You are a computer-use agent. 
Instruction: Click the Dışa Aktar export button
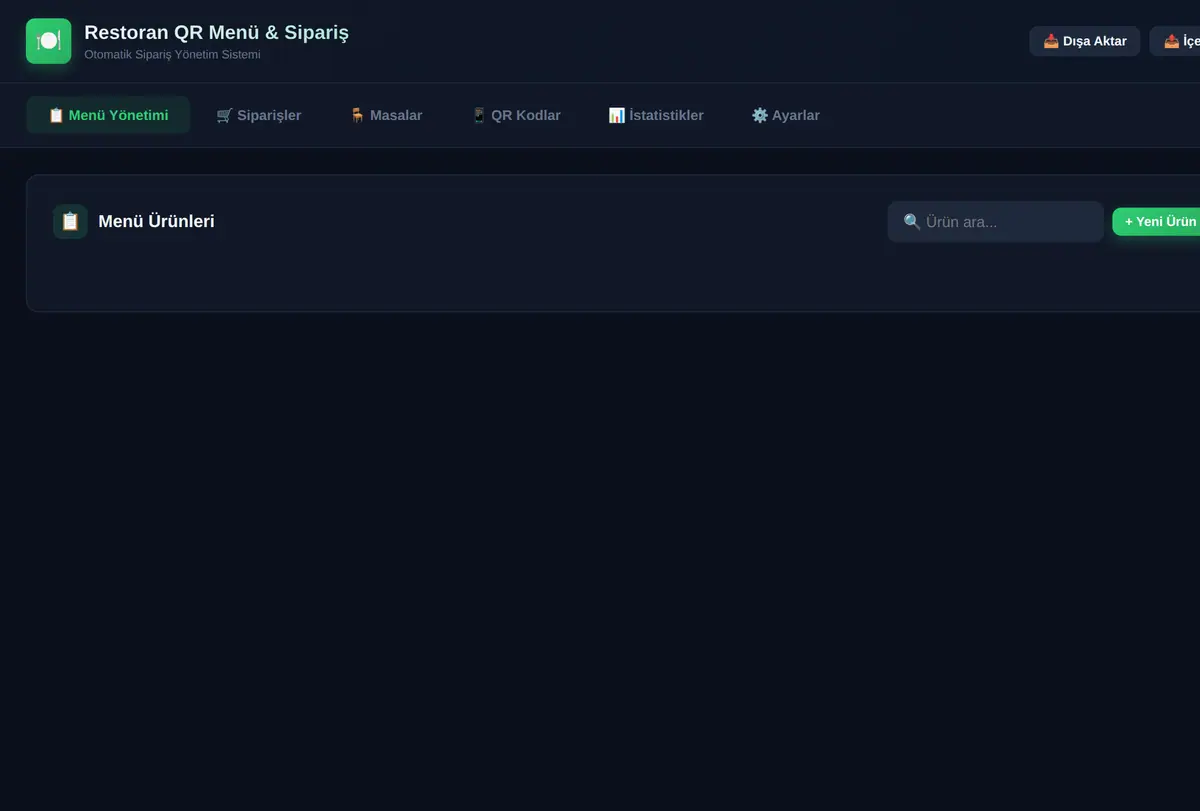(1085, 41)
